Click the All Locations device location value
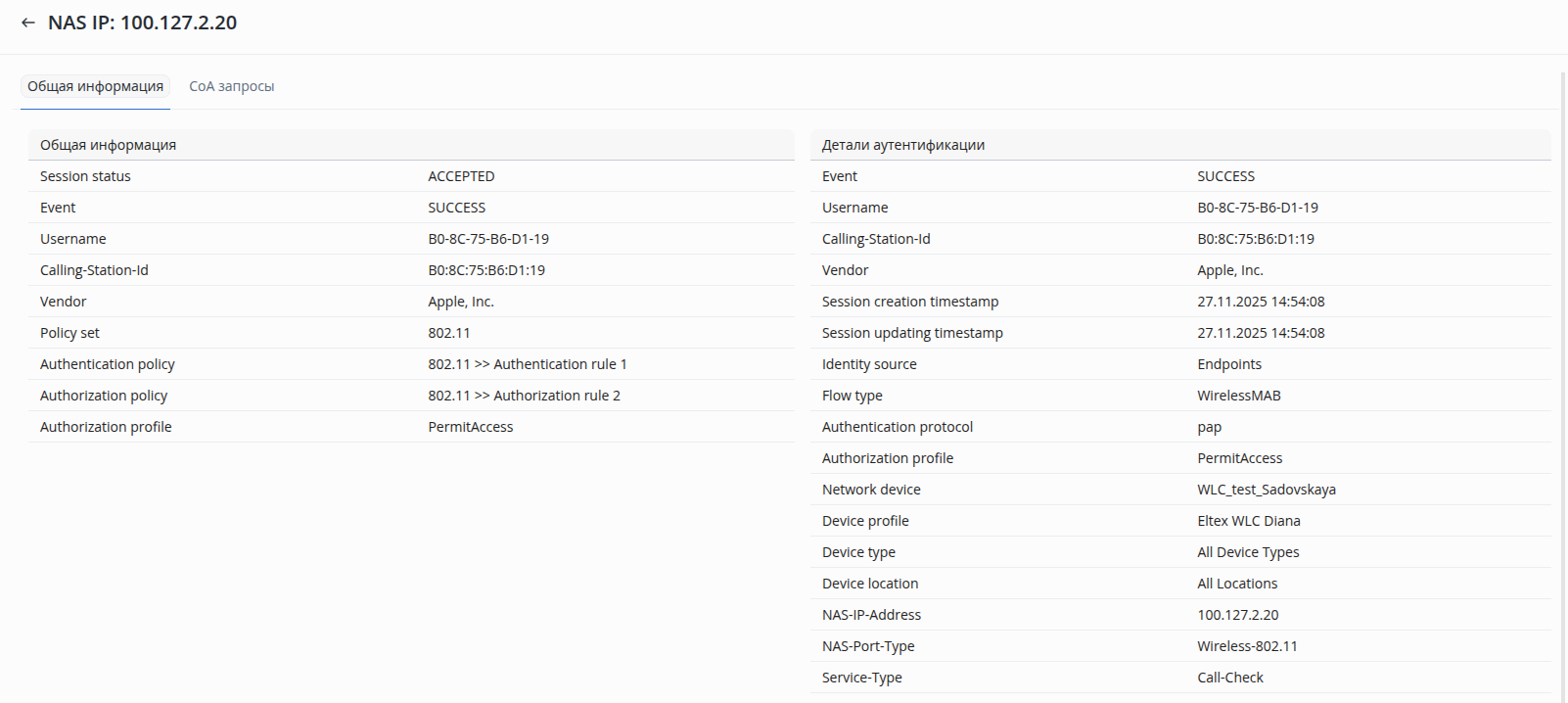The image size is (1568, 703). coord(1237,584)
